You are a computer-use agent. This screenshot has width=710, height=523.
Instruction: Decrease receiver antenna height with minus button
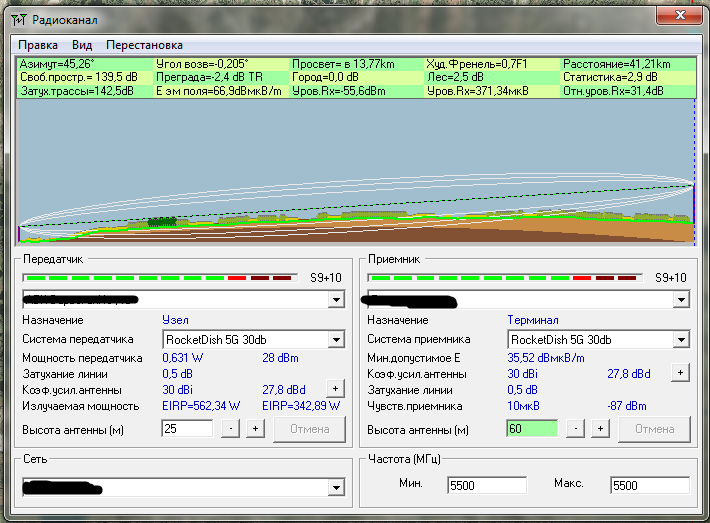coord(575,428)
